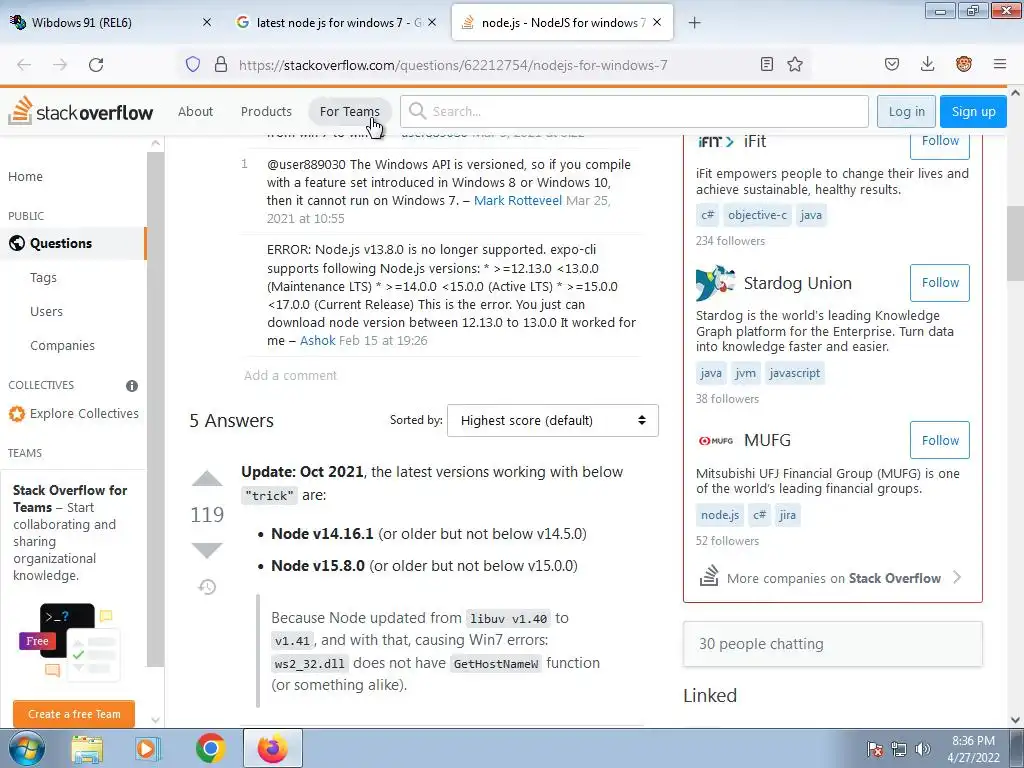Go to Home in left sidebar
Image resolution: width=1024 pixels, height=768 pixels.
tap(25, 176)
